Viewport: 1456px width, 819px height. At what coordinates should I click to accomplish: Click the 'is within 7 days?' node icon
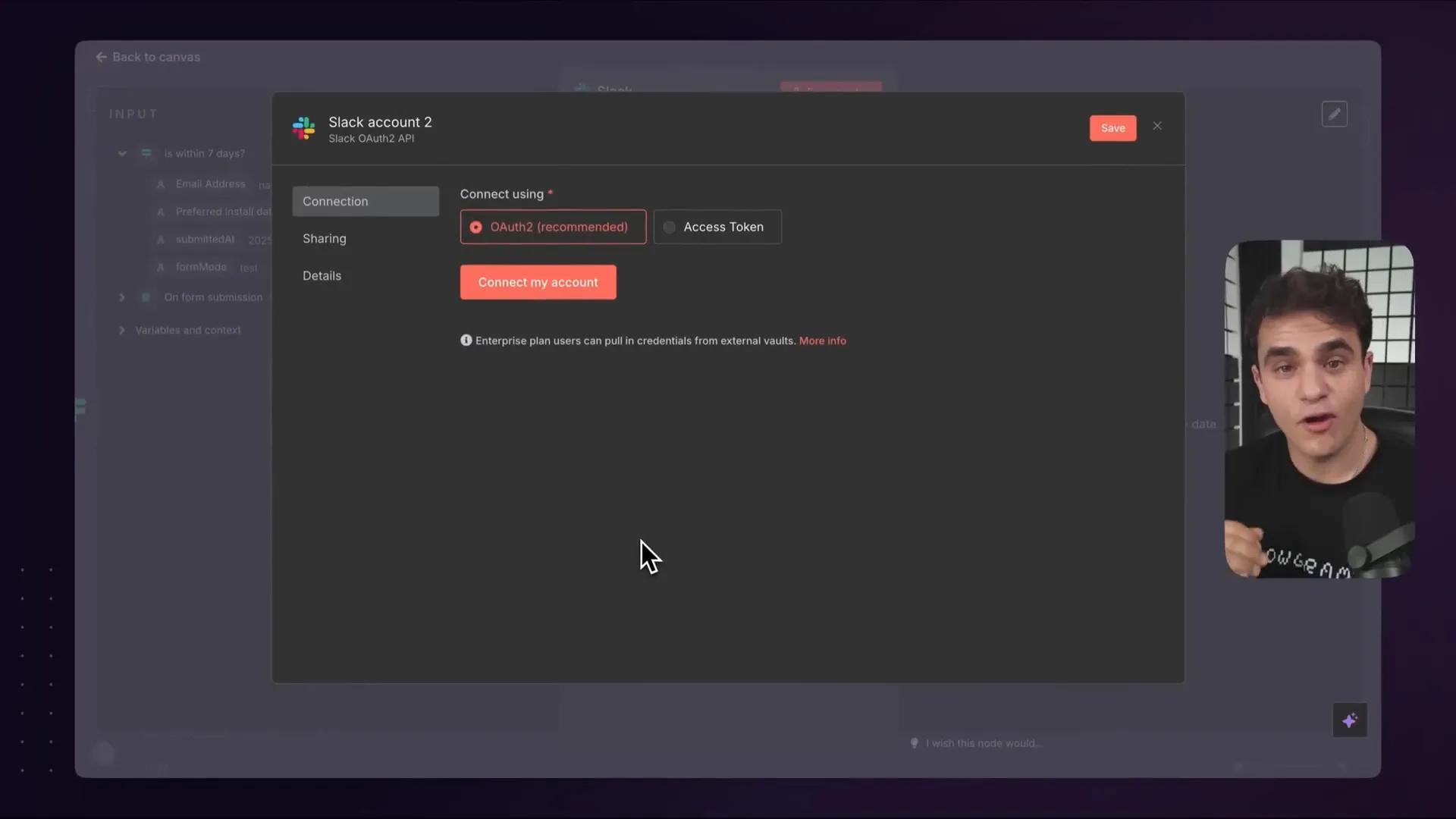pyautogui.click(x=146, y=153)
